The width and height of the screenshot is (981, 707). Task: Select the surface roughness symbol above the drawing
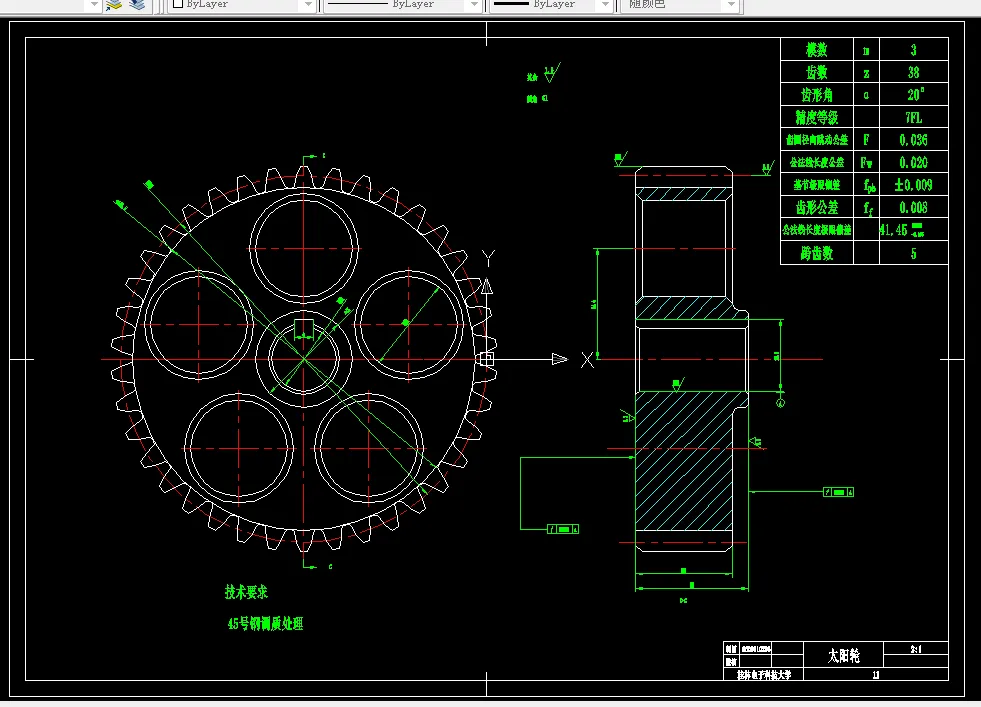coord(551,73)
